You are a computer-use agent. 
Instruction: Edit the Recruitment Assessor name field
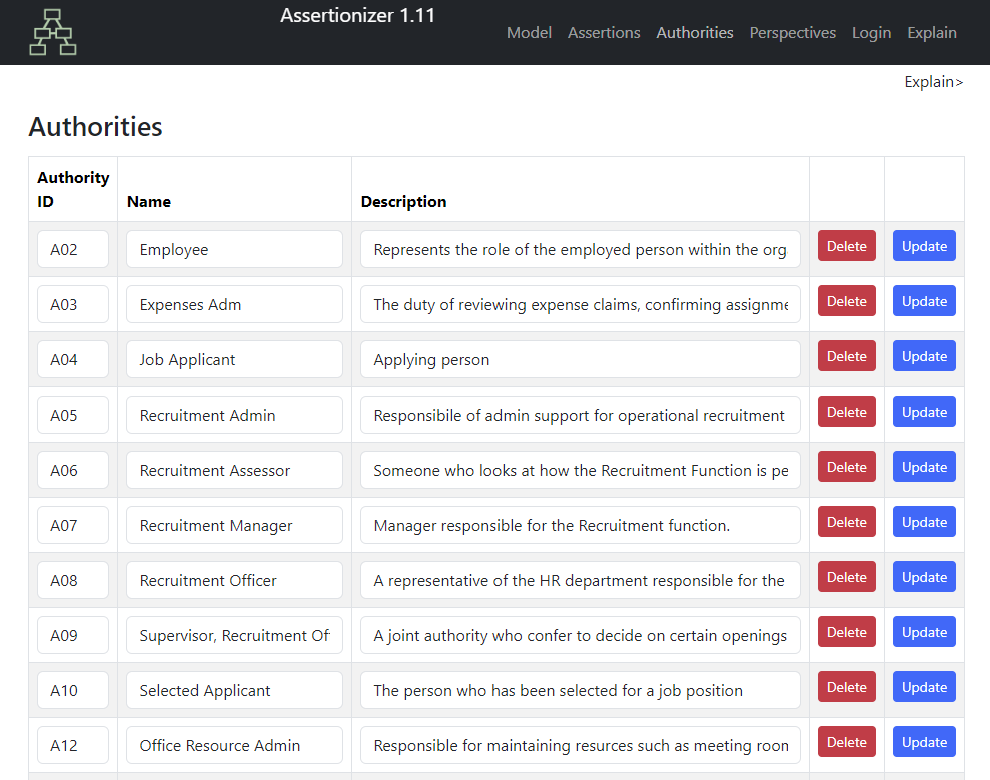point(234,470)
